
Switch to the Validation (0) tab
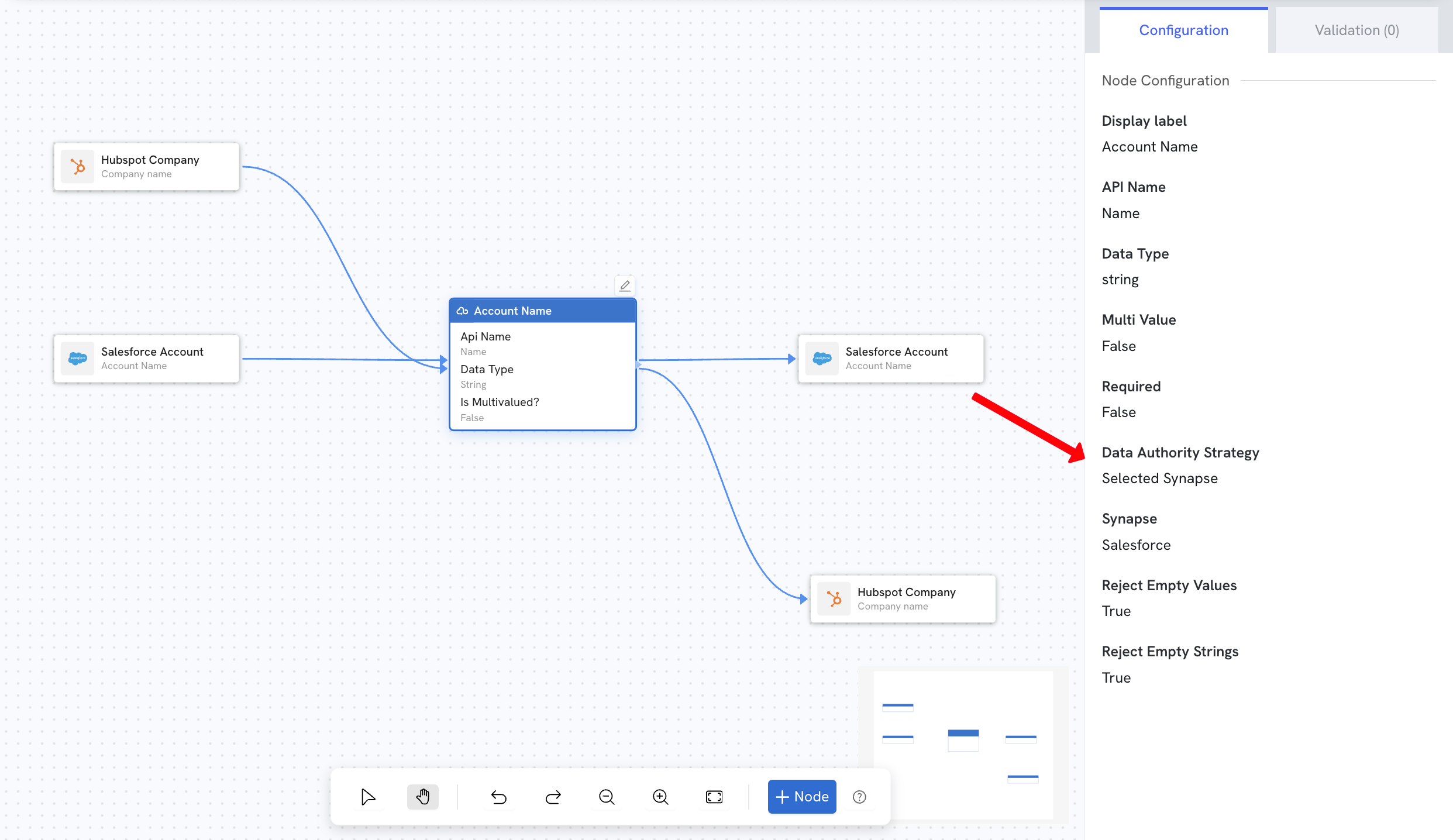[1357, 30]
